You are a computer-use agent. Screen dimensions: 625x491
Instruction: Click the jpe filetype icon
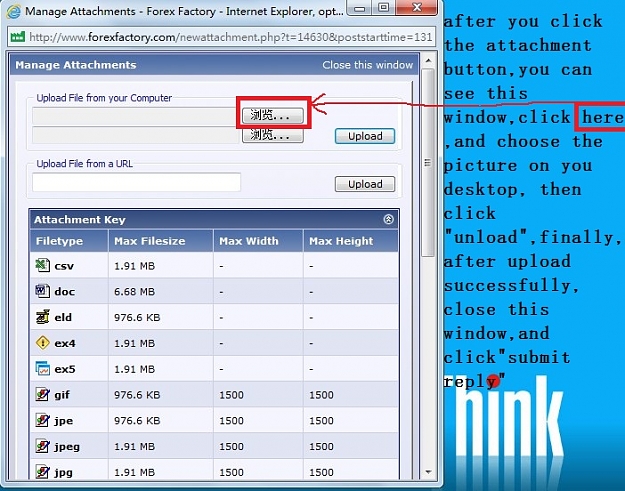[42, 420]
